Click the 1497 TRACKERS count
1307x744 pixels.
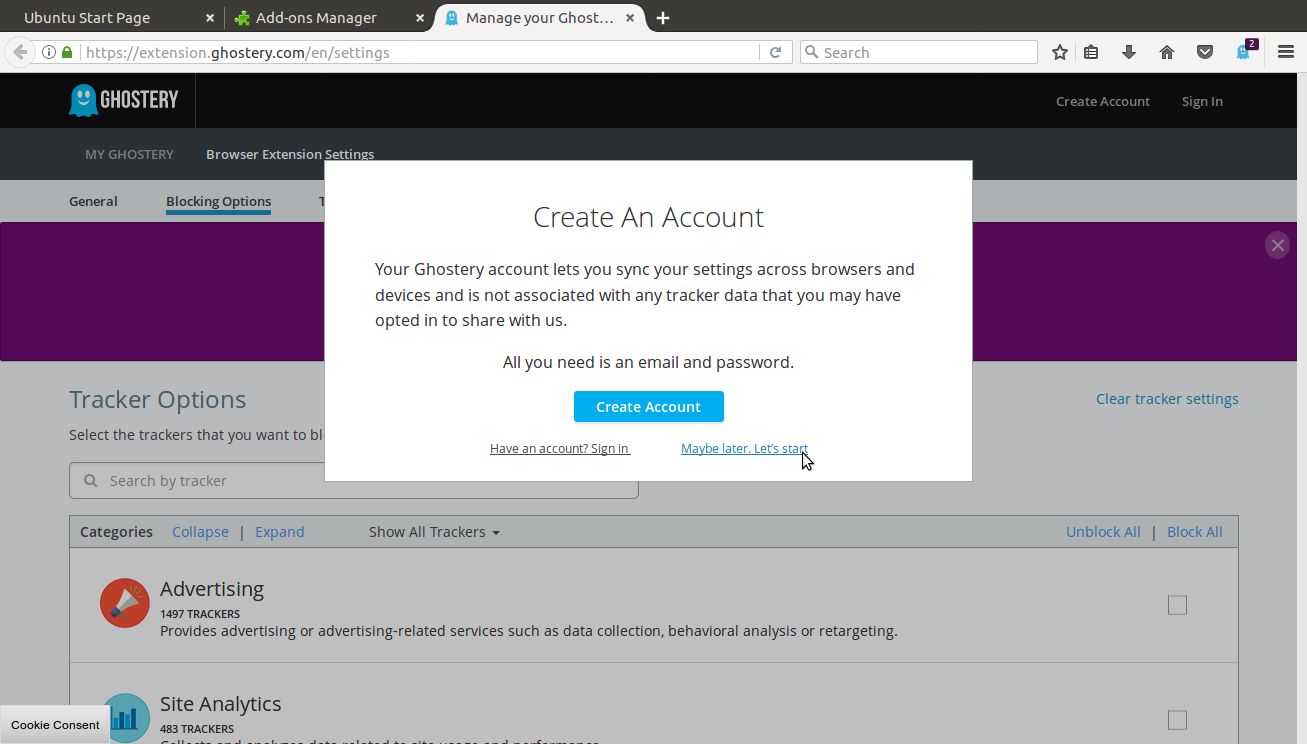pyautogui.click(x=200, y=614)
